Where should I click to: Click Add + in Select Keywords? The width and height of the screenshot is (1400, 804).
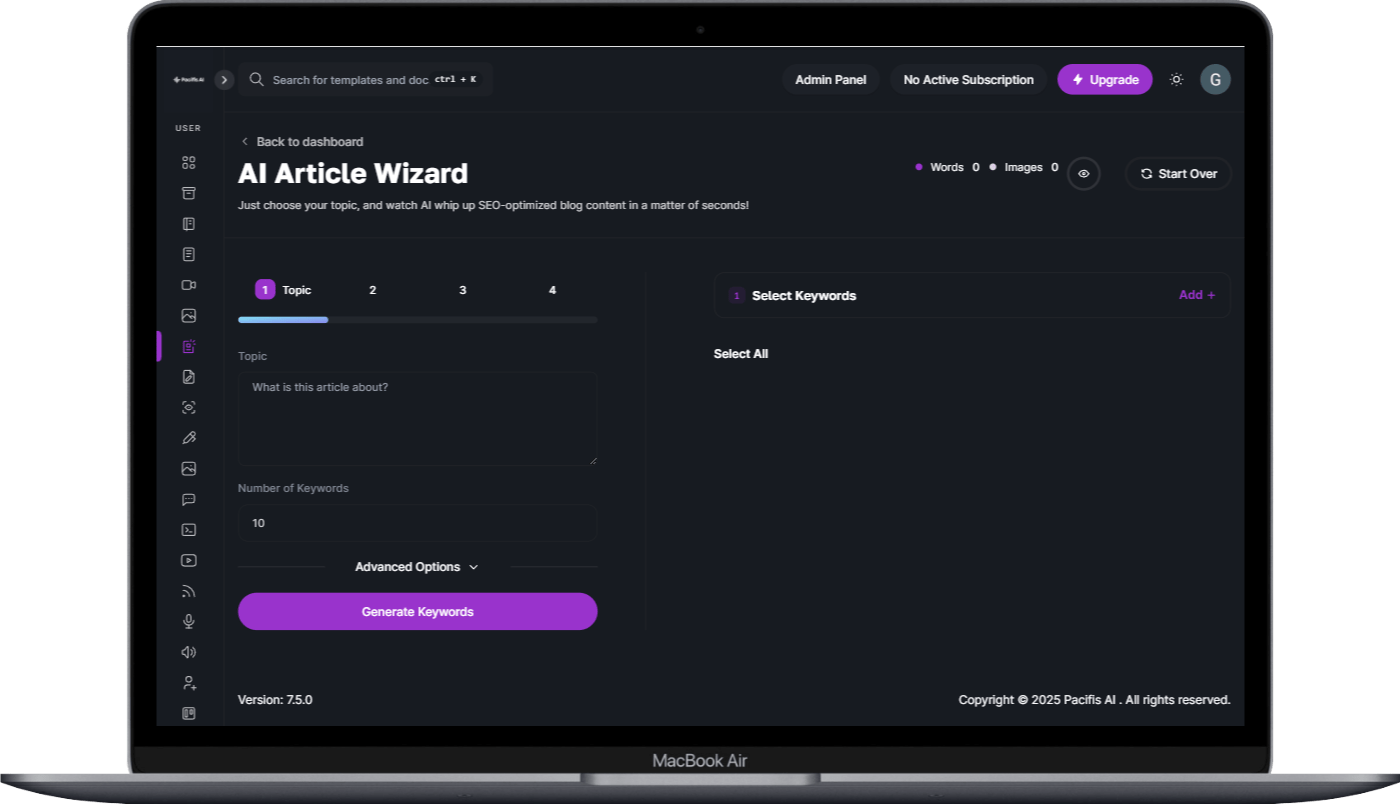click(x=1197, y=295)
